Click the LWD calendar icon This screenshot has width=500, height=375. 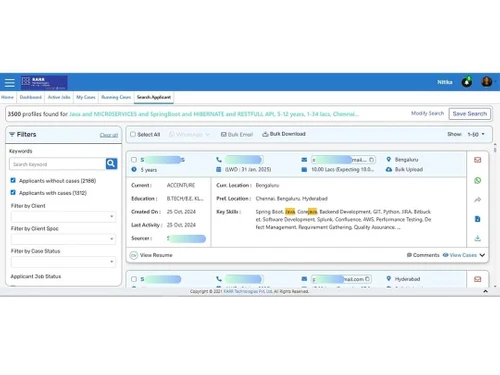click(219, 169)
